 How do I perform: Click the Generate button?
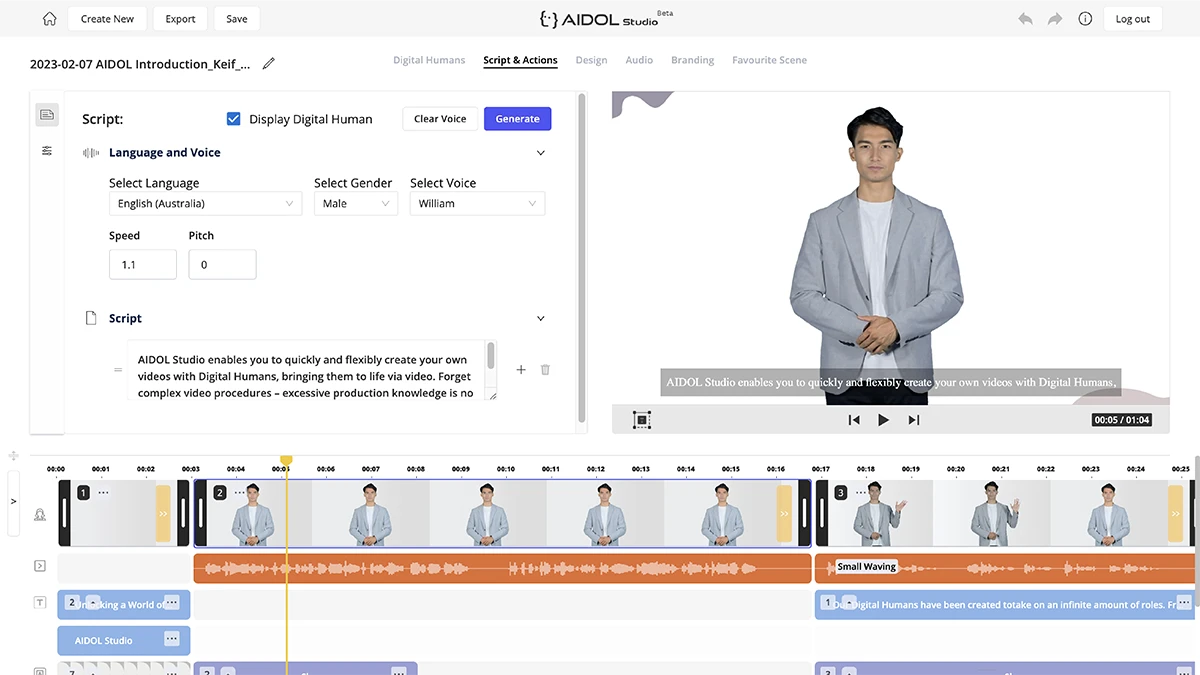(517, 119)
